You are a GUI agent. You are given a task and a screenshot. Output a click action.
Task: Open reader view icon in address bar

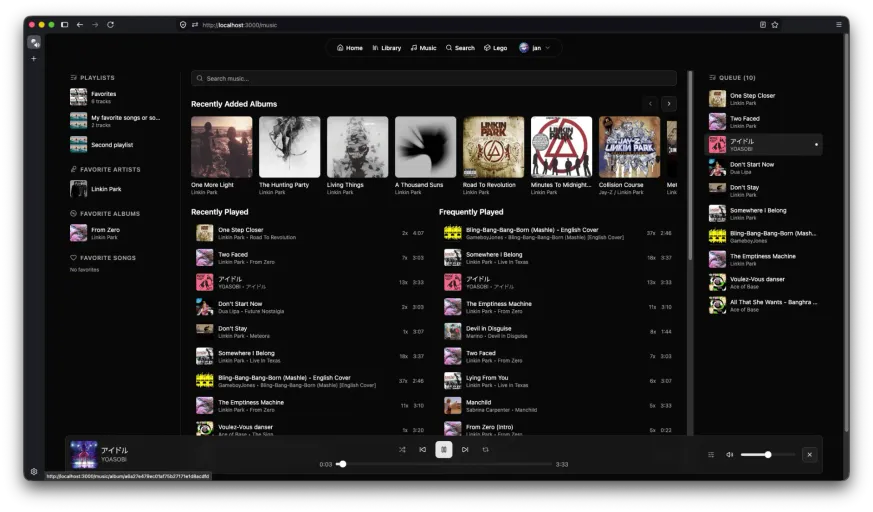pos(762,24)
